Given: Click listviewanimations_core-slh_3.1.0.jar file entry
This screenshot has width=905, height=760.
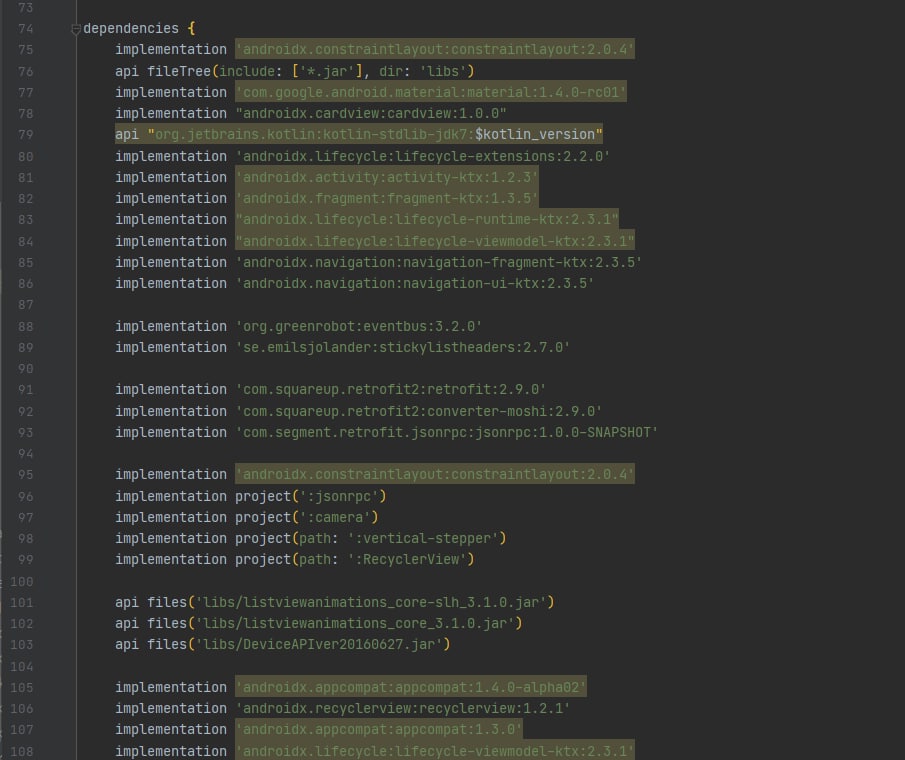Looking at the screenshot, I should pyautogui.click(x=371, y=602).
